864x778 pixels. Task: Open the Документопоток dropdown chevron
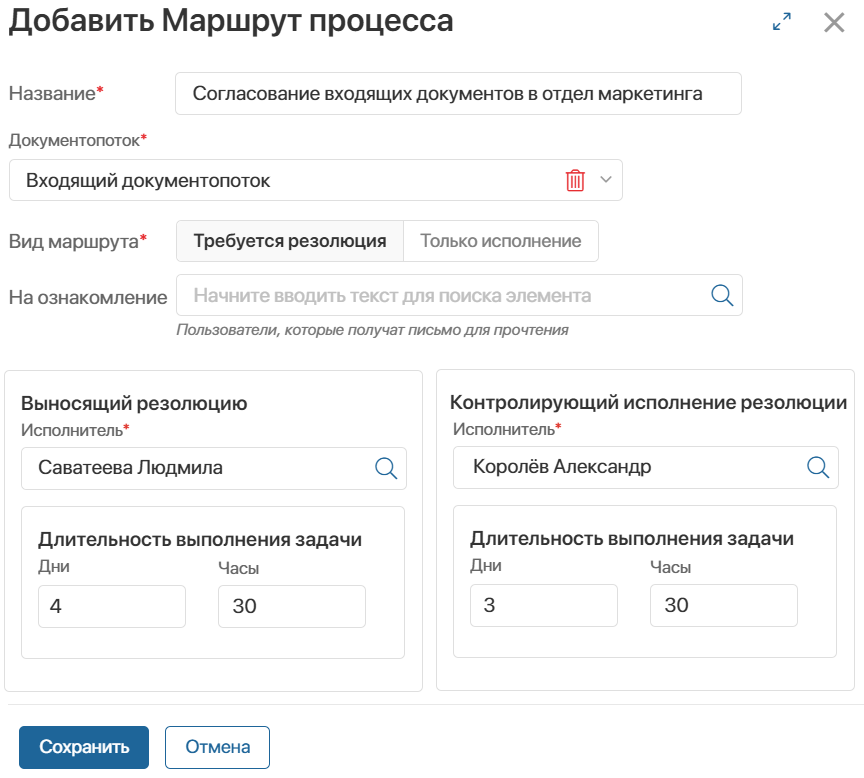click(607, 180)
